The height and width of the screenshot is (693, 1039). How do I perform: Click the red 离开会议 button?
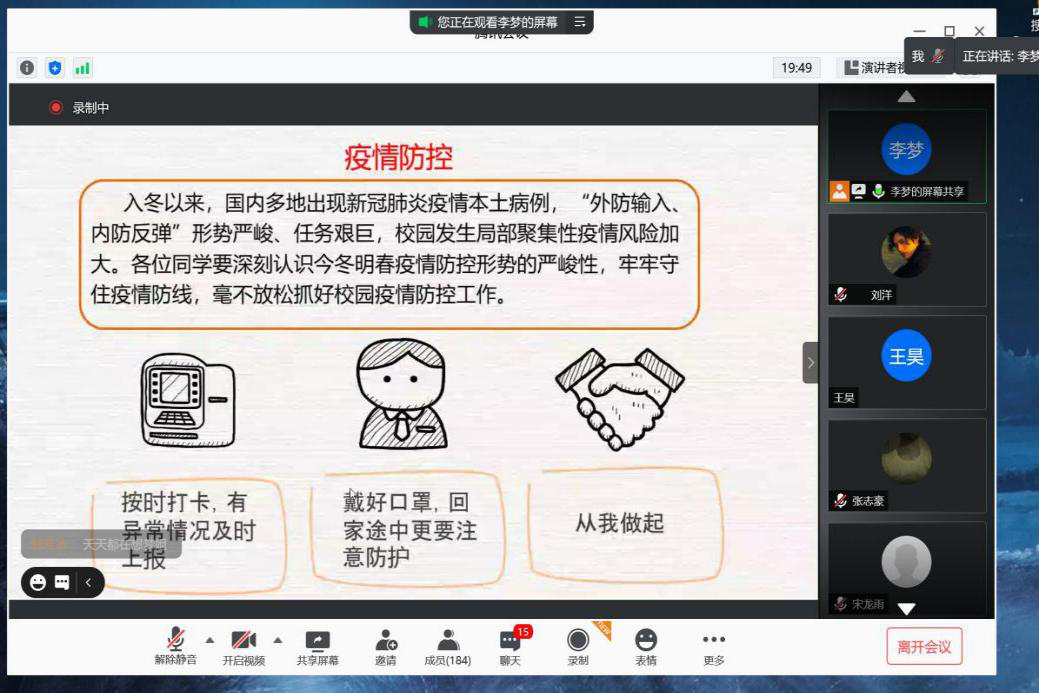(x=924, y=647)
